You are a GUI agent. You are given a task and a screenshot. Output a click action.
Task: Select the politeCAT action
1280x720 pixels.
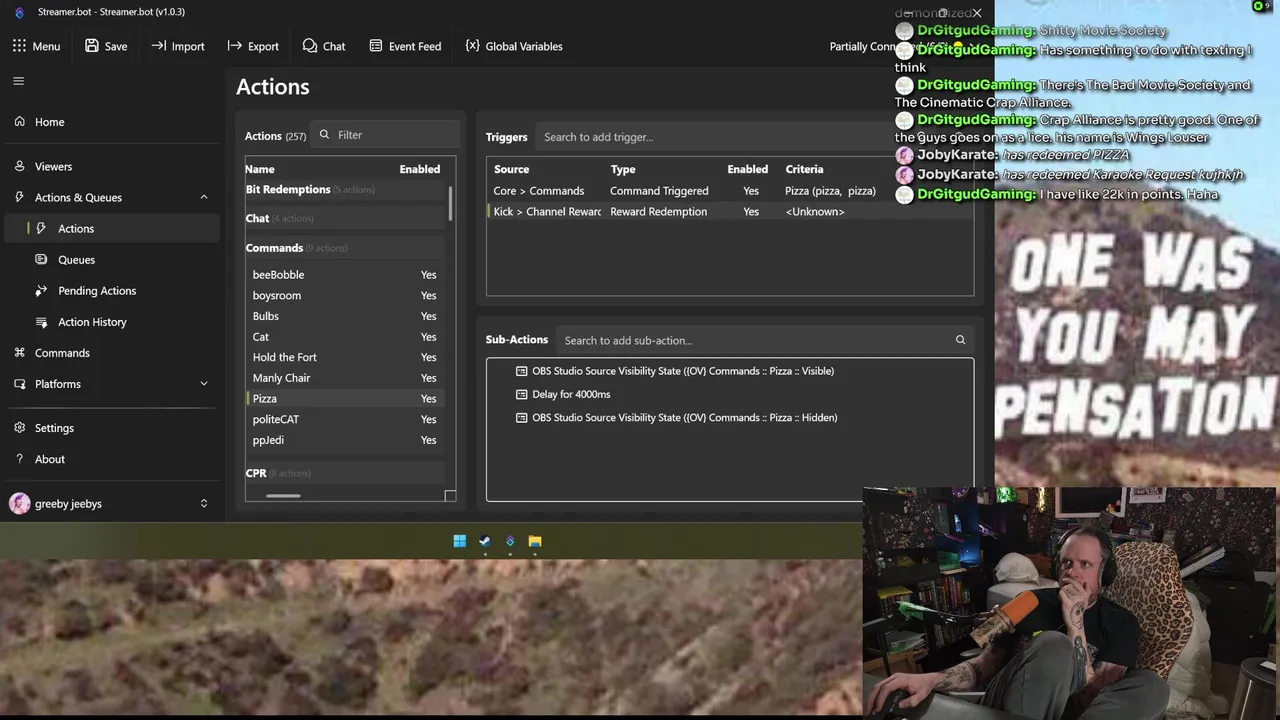(346, 419)
